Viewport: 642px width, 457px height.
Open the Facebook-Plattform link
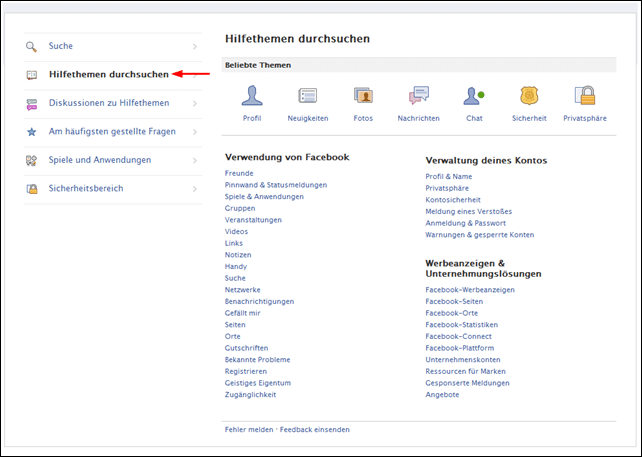pos(460,348)
